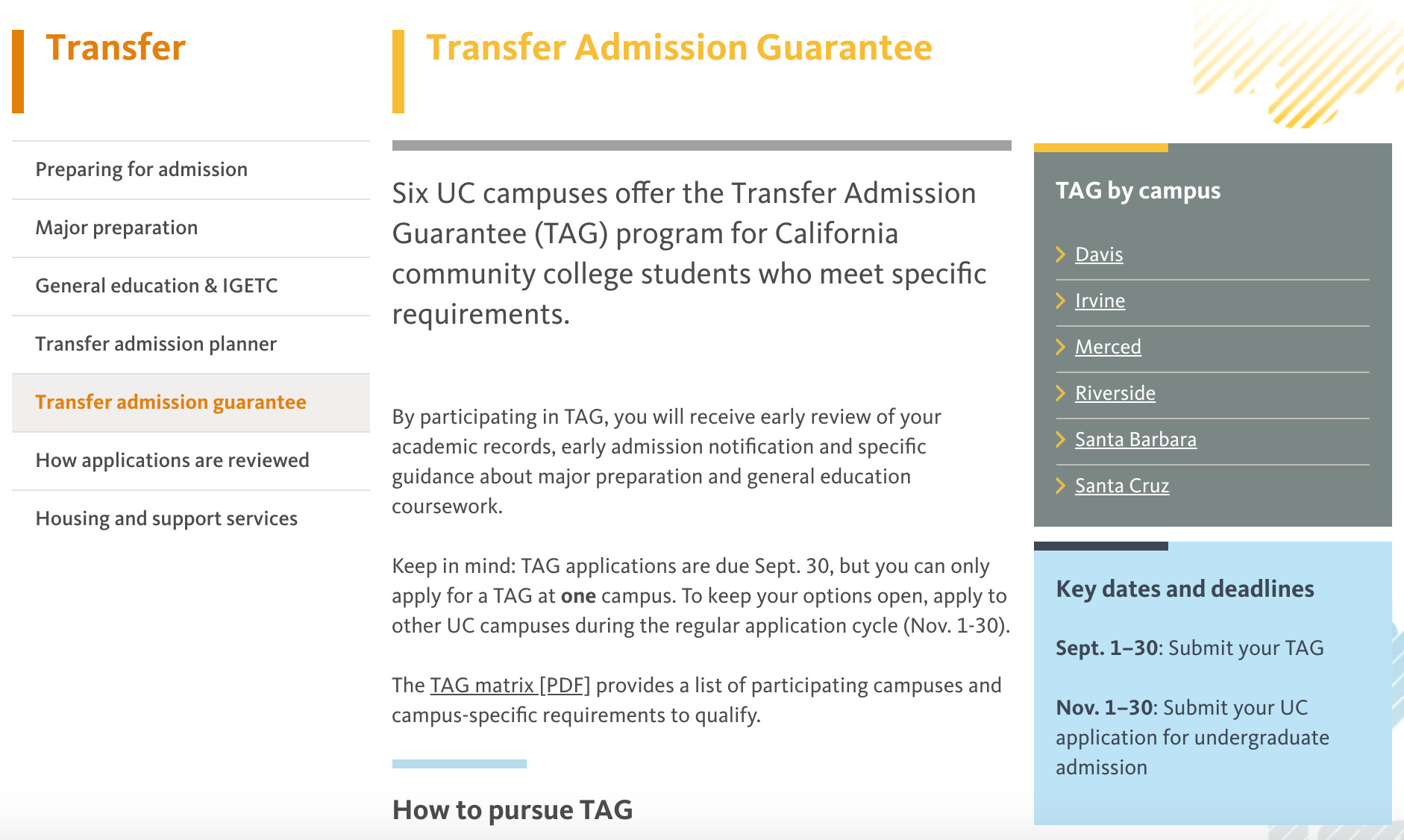
Task: Go to Major preparation menu item
Action: tap(117, 228)
